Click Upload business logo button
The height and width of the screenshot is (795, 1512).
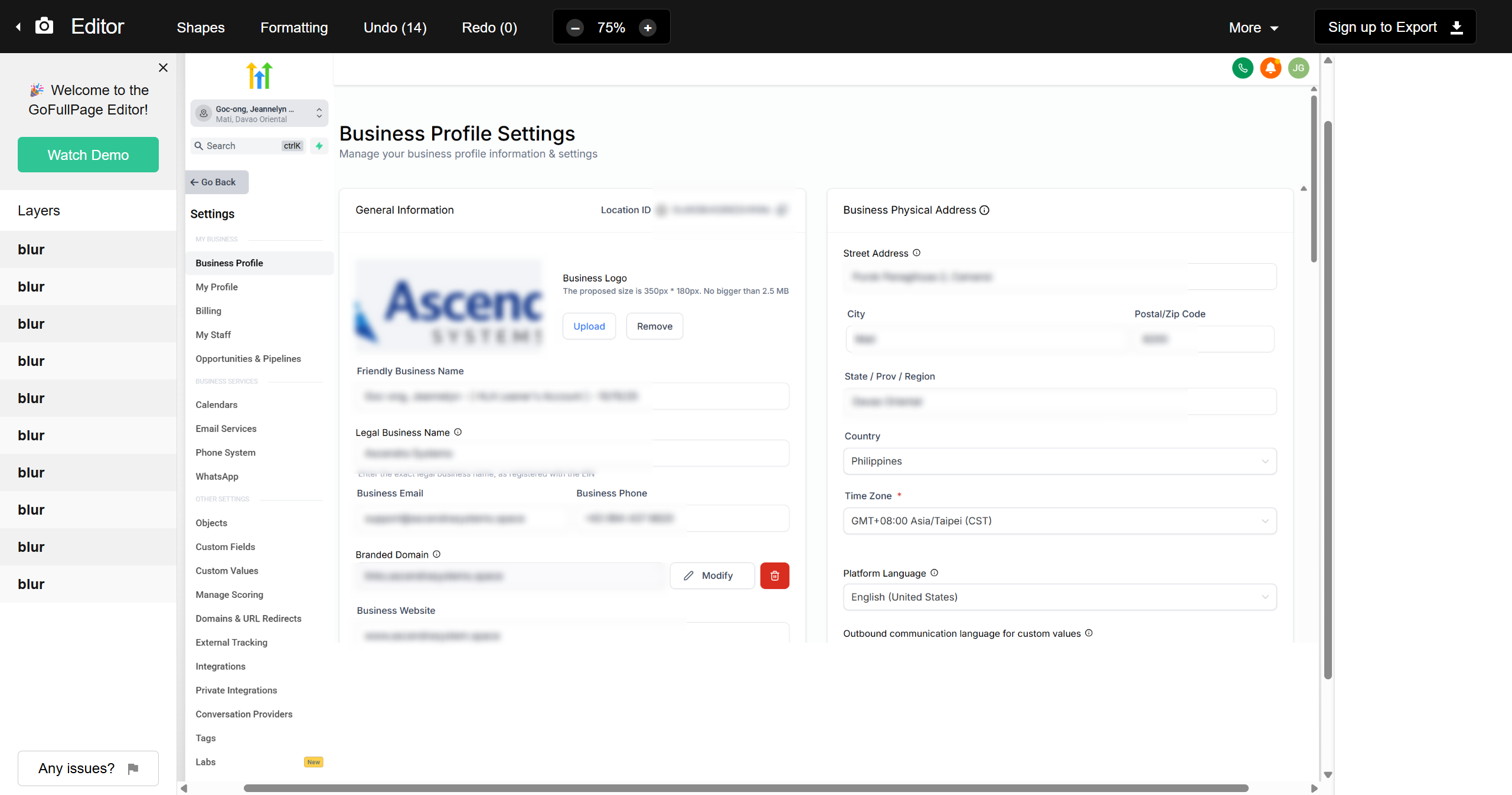point(589,326)
